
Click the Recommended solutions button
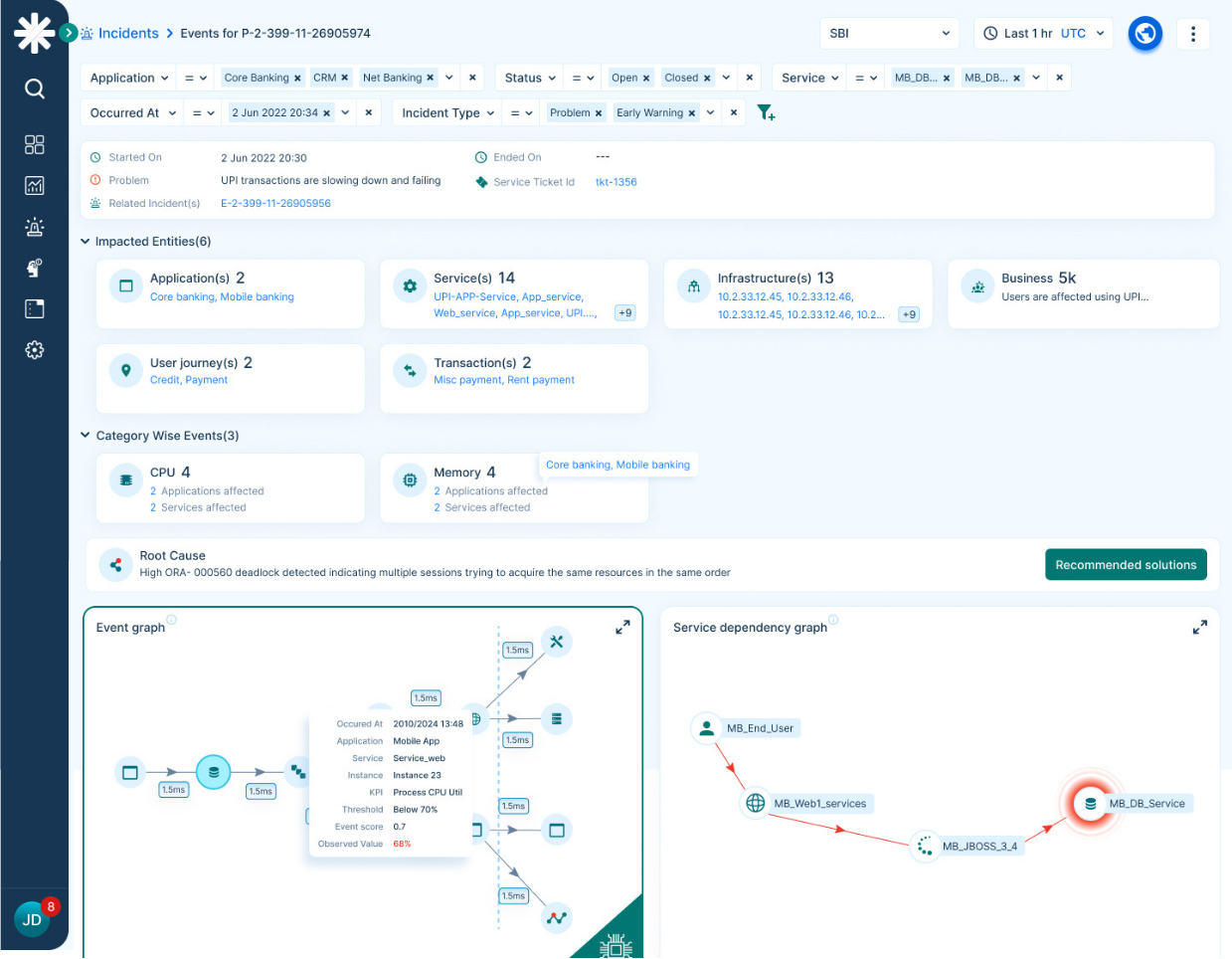(1126, 565)
